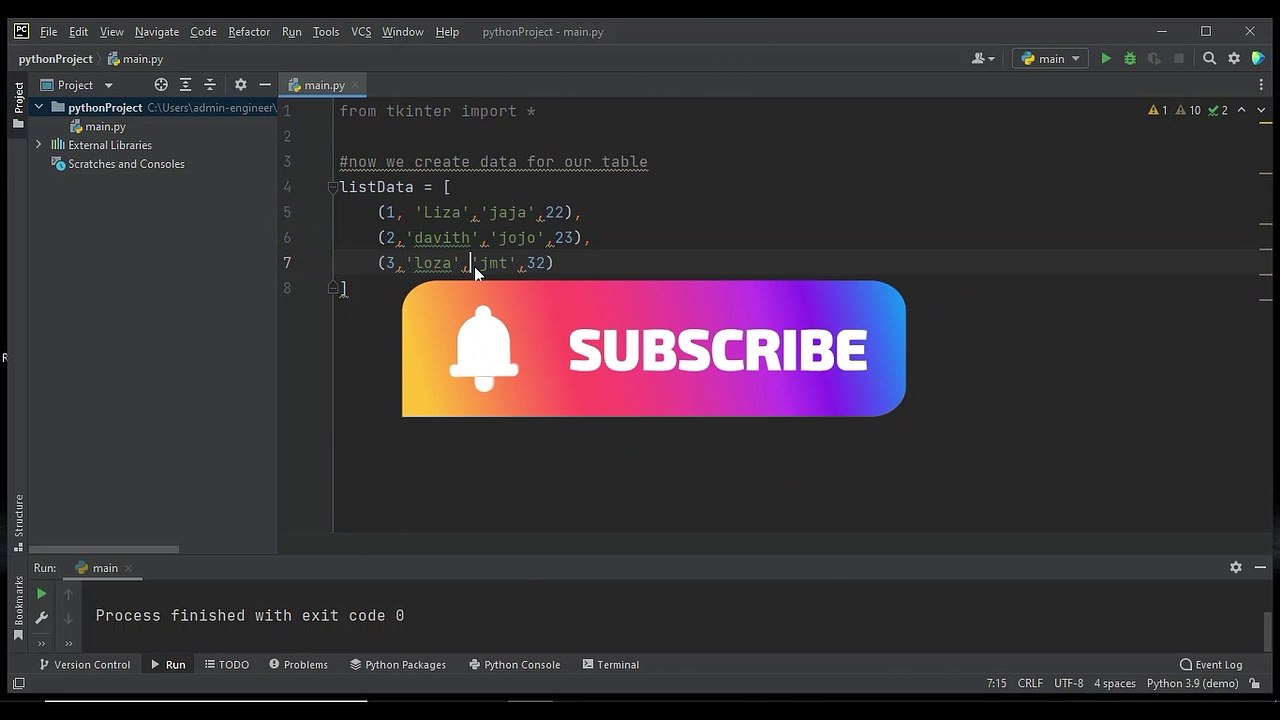Open Project panel options gear
This screenshot has width=1280, height=720.
(240, 85)
